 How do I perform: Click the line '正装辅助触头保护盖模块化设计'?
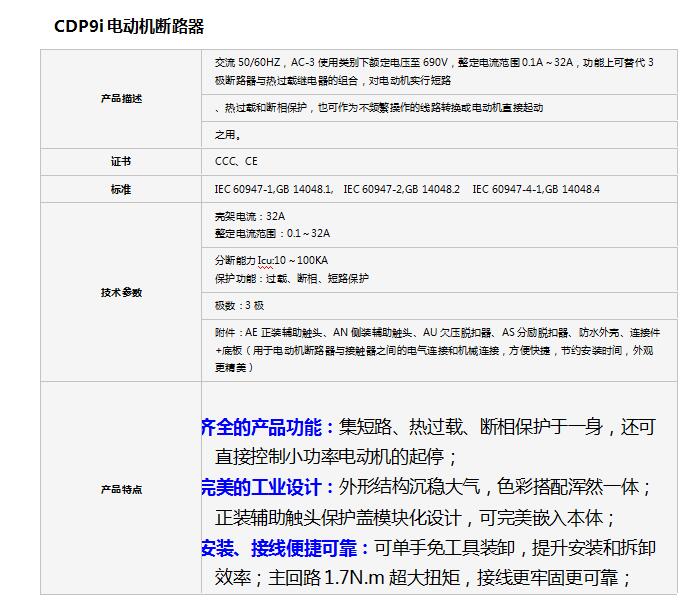point(416,517)
